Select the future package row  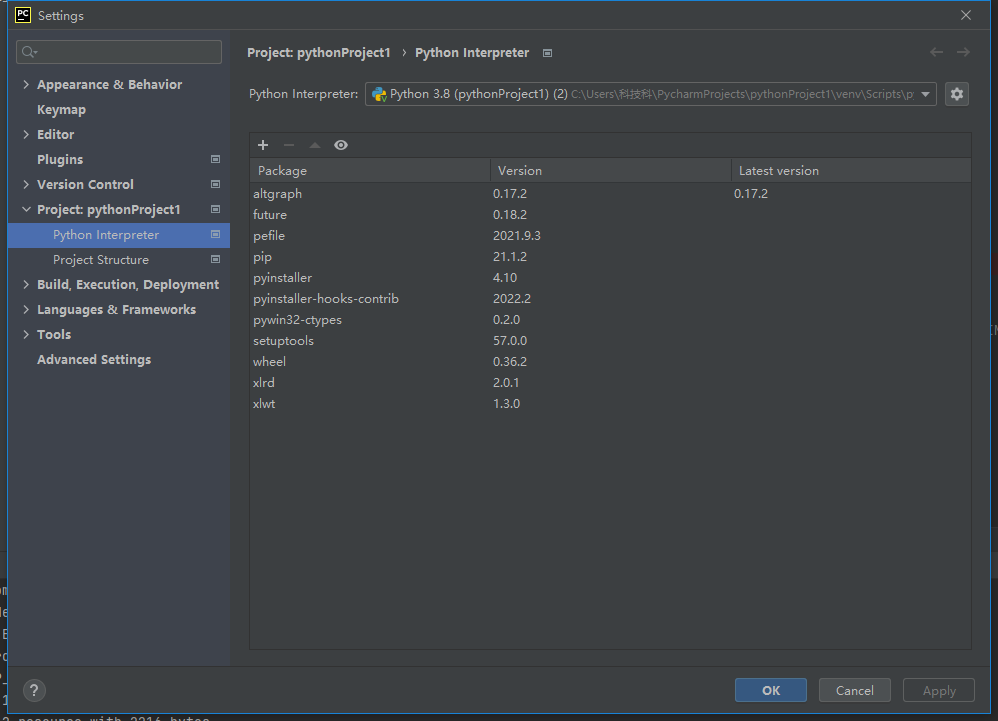coord(610,214)
